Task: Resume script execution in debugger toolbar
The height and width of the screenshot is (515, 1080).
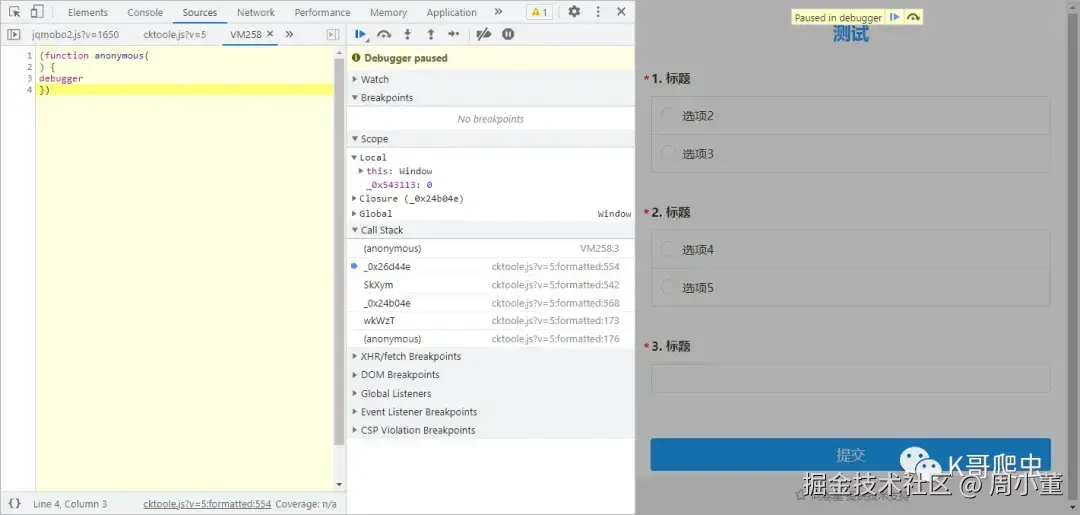Action: click(x=361, y=34)
